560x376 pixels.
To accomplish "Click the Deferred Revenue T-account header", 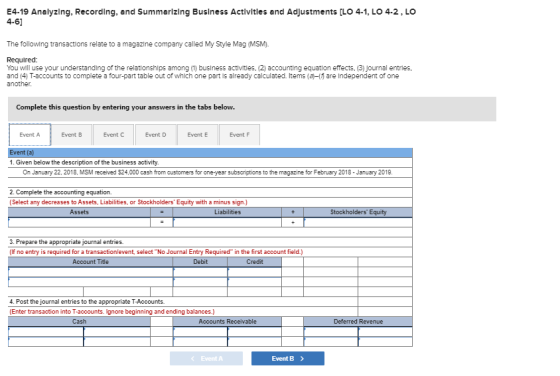I will (358, 321).
